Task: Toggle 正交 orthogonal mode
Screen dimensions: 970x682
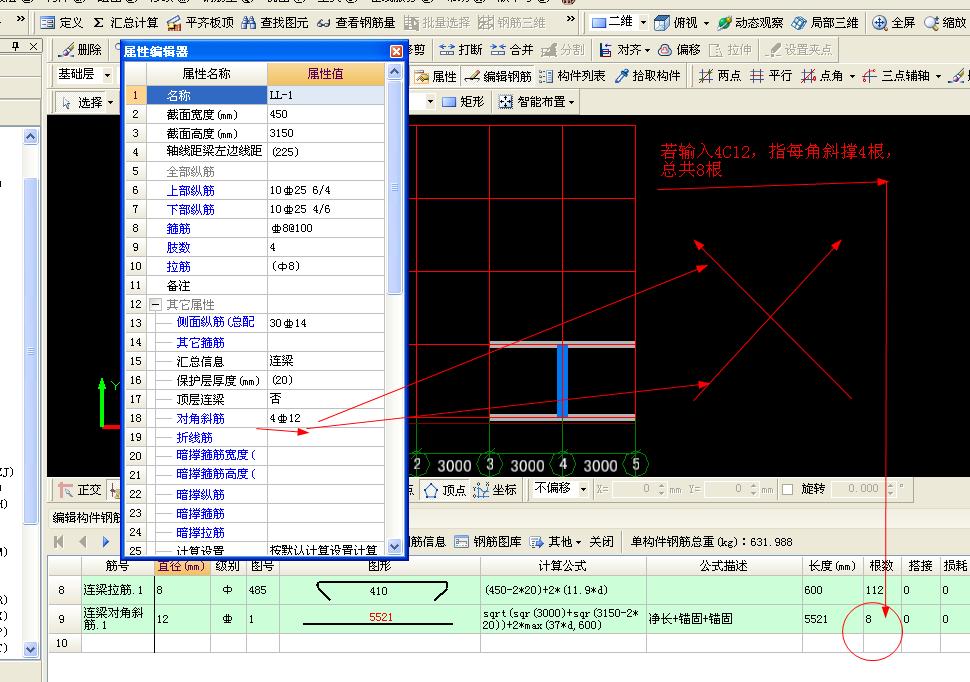Action: click(80, 490)
